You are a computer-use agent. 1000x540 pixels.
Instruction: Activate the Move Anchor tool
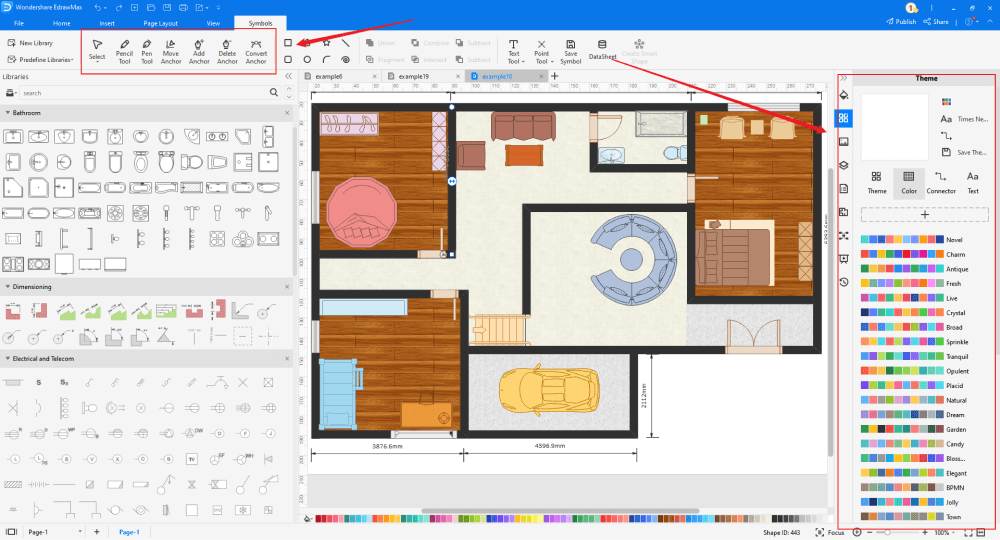pyautogui.click(x=171, y=52)
